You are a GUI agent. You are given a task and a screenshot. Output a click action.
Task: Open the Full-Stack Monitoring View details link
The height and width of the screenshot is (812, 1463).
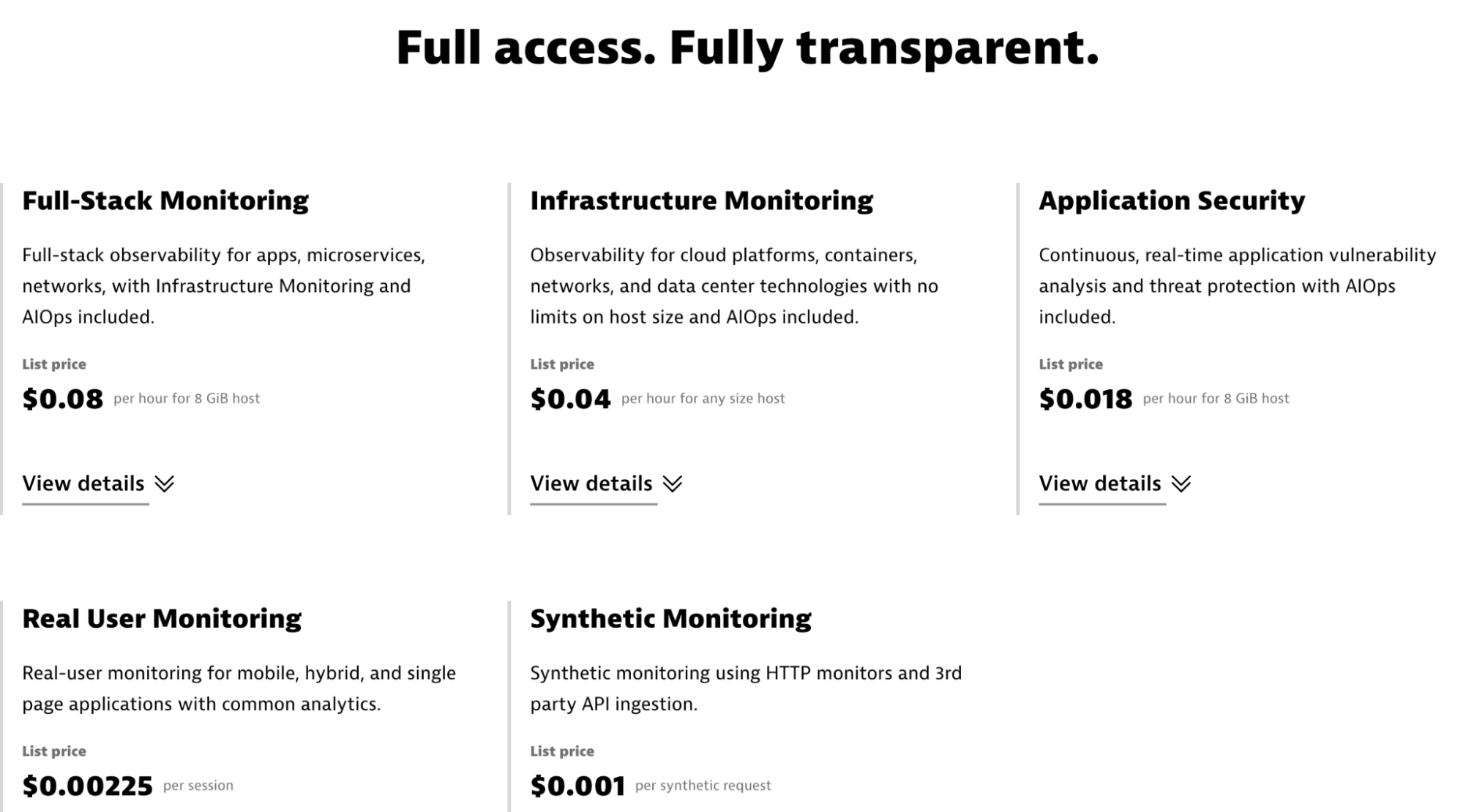tap(83, 483)
